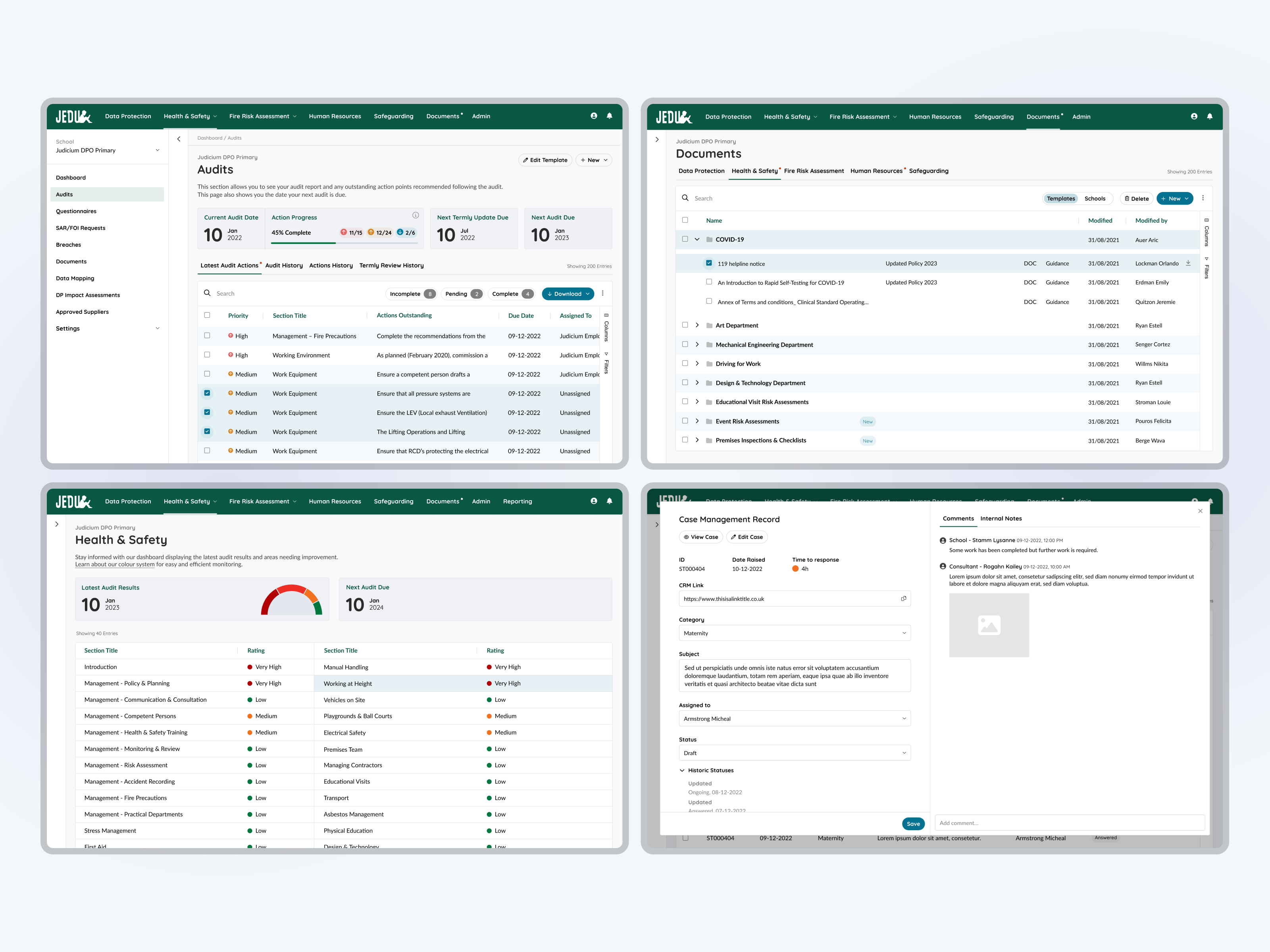This screenshot has height=952, width=1270.
Task: Click the audit results gauge chart
Action: pyautogui.click(x=291, y=600)
